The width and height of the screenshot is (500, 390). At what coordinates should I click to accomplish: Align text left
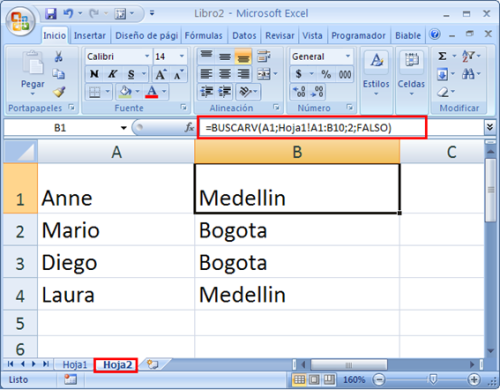pos(206,74)
